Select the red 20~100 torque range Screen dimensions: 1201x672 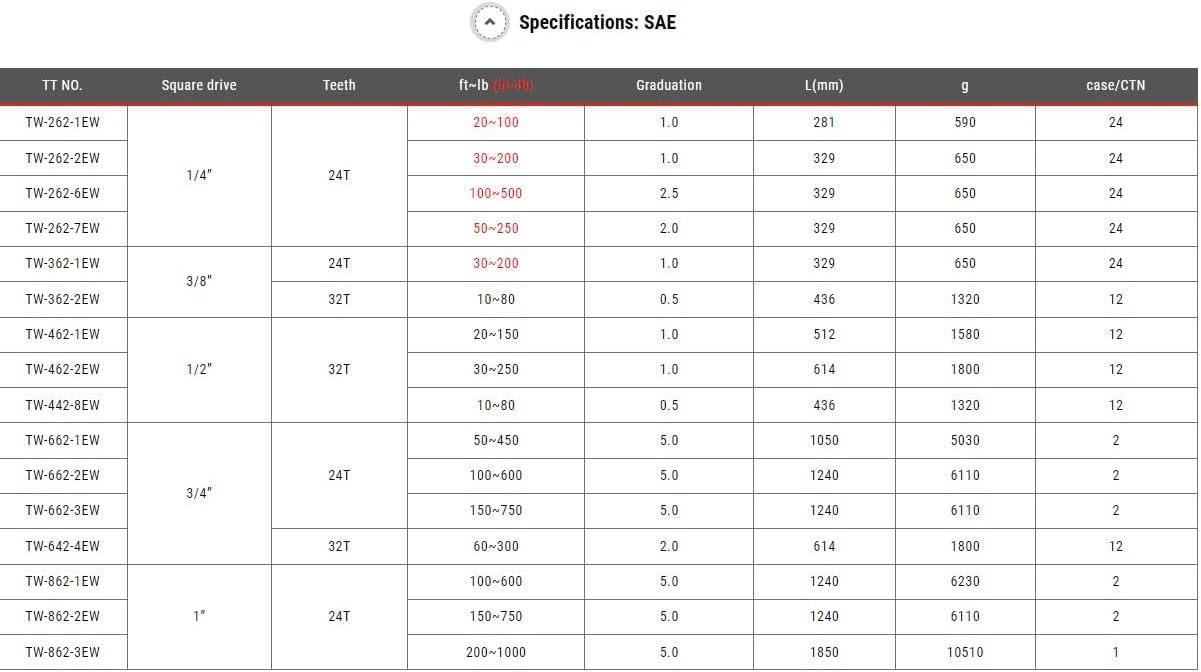[x=496, y=123]
